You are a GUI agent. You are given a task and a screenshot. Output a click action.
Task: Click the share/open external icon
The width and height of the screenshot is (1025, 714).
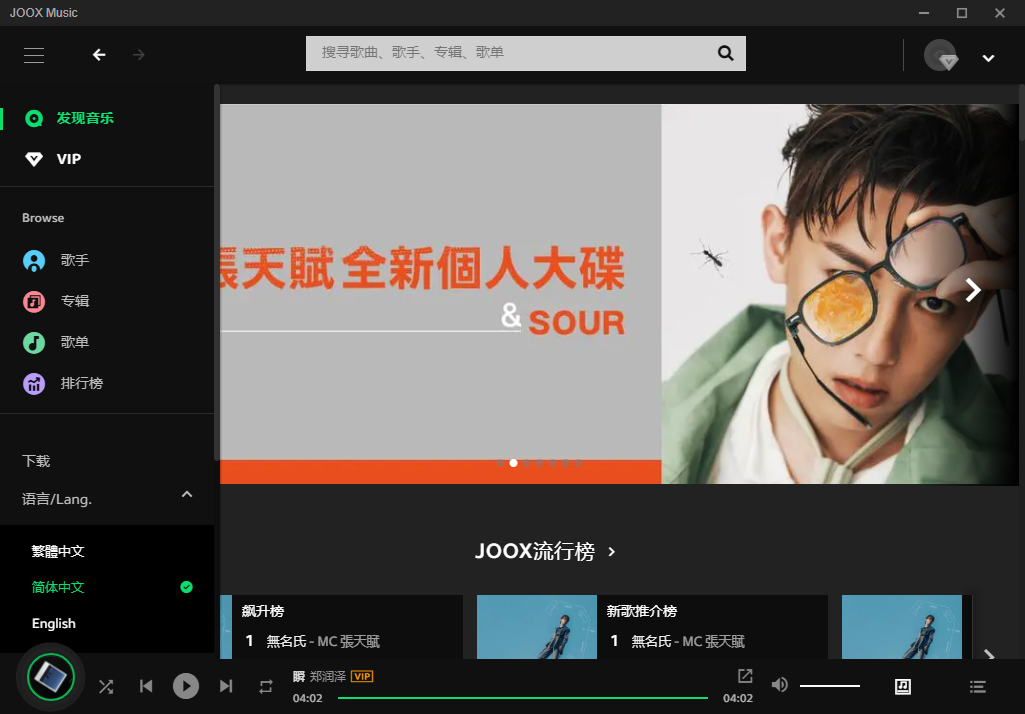click(745, 676)
